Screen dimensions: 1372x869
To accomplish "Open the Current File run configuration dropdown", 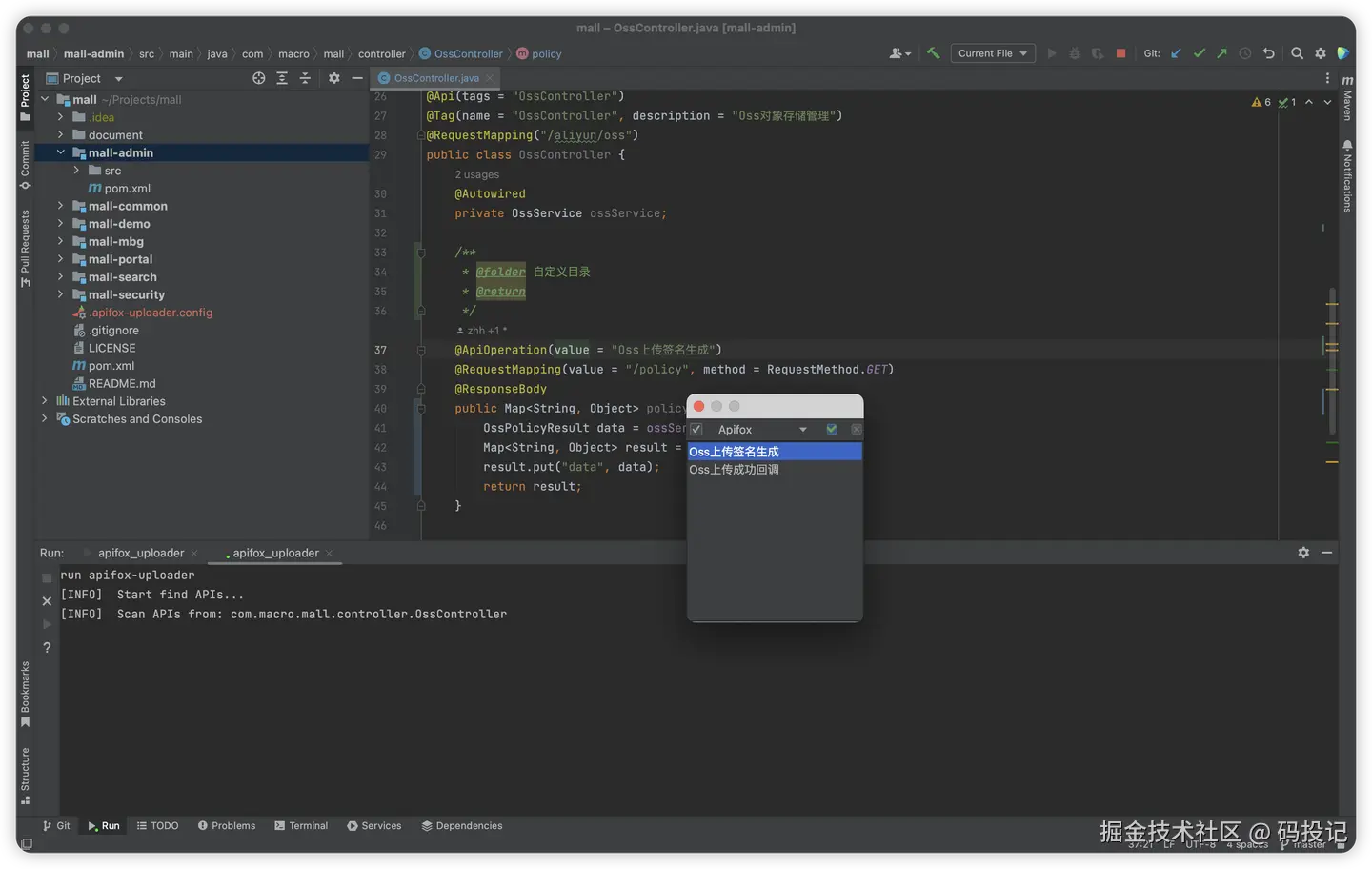I will click(x=993, y=53).
